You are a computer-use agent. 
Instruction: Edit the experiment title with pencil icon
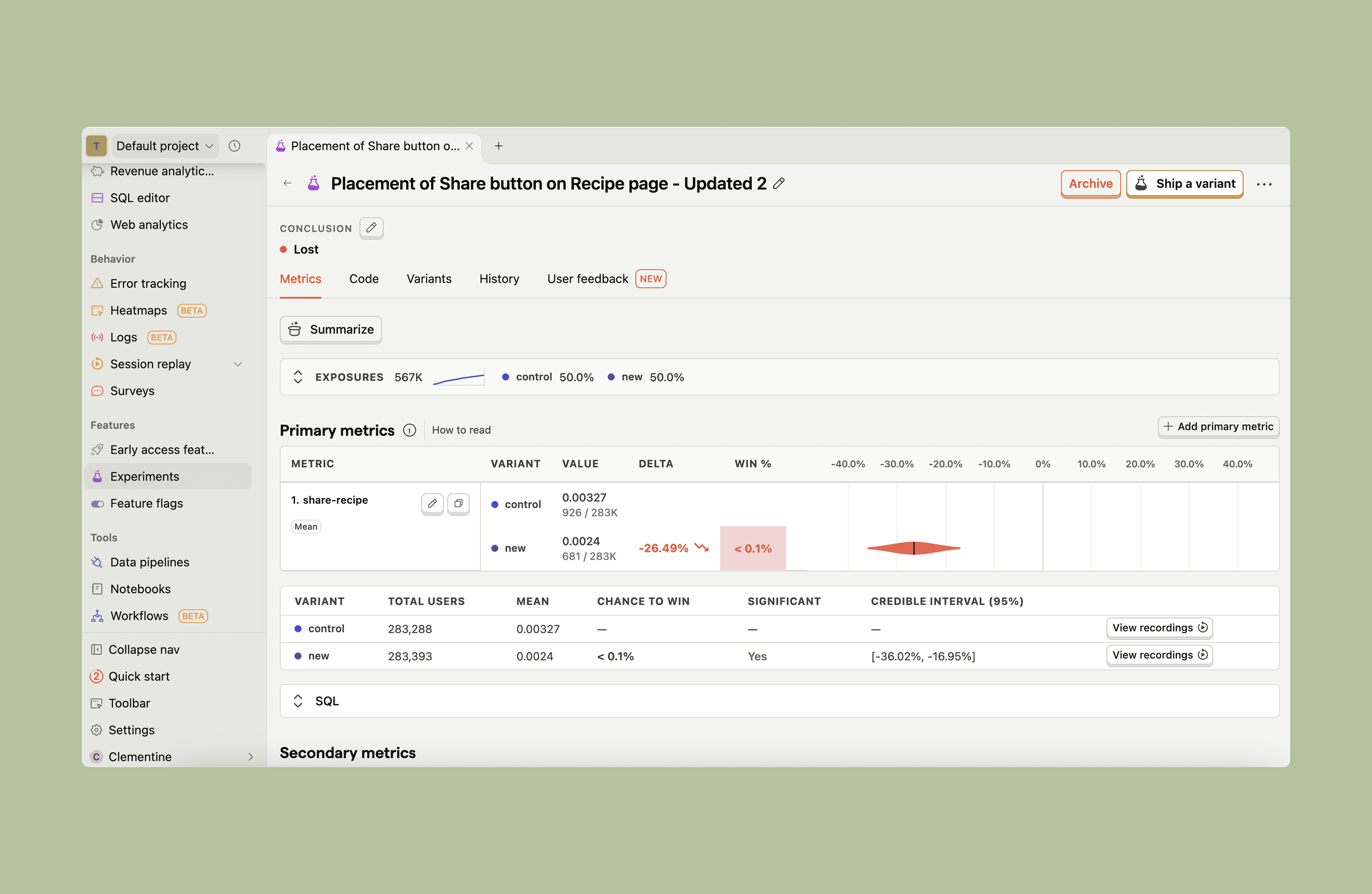(779, 183)
